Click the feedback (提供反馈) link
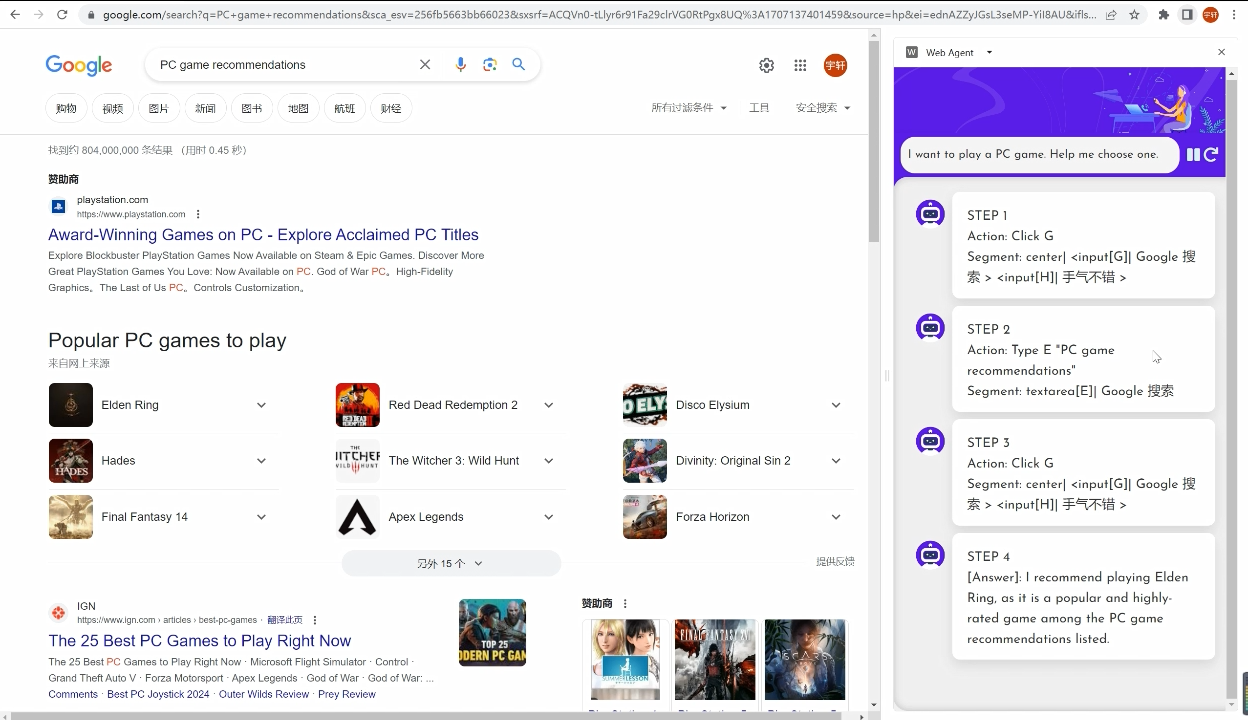Screen dimensions: 1248x720 [835, 562]
